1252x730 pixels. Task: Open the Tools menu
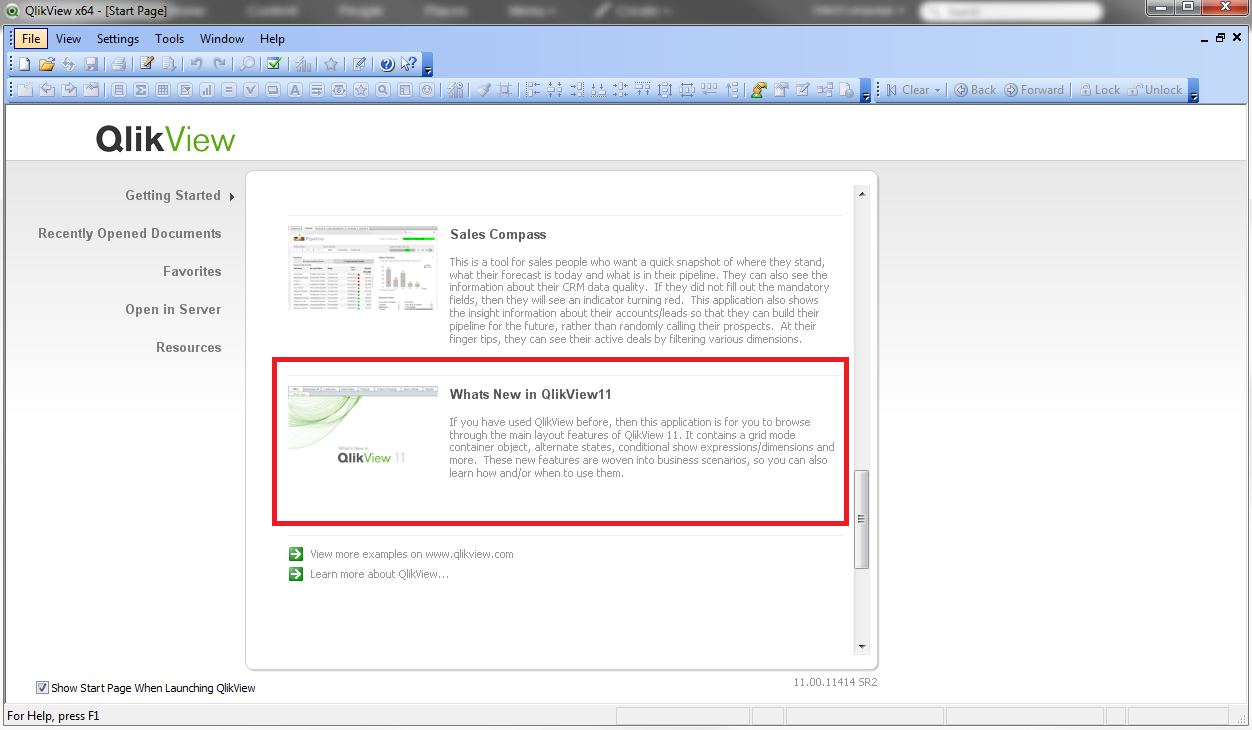click(x=169, y=39)
